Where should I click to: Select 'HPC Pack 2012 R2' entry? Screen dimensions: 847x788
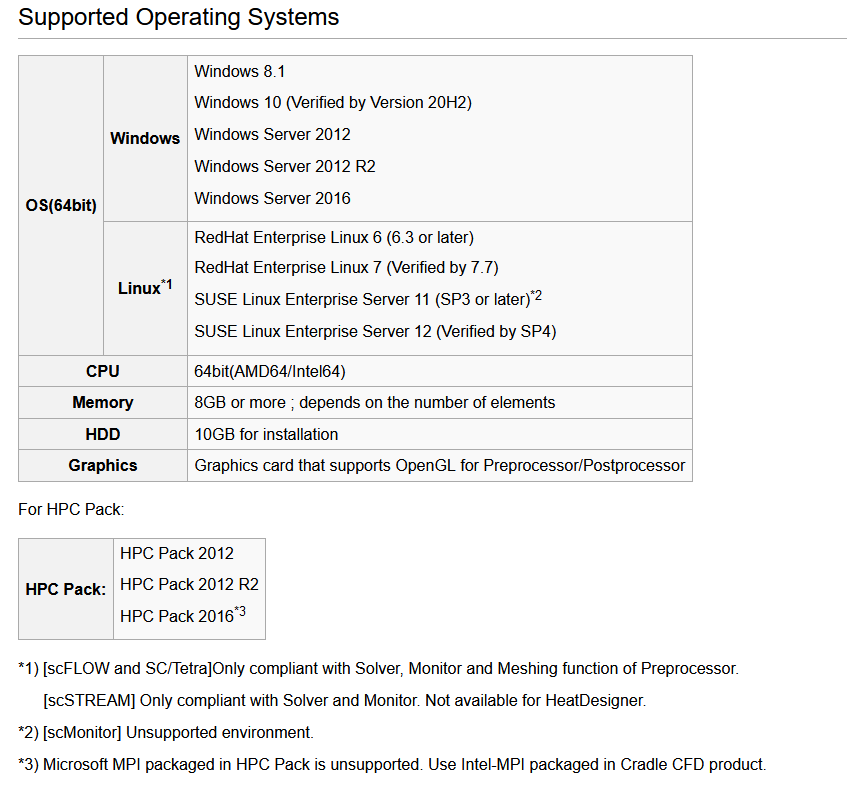[x=189, y=584]
